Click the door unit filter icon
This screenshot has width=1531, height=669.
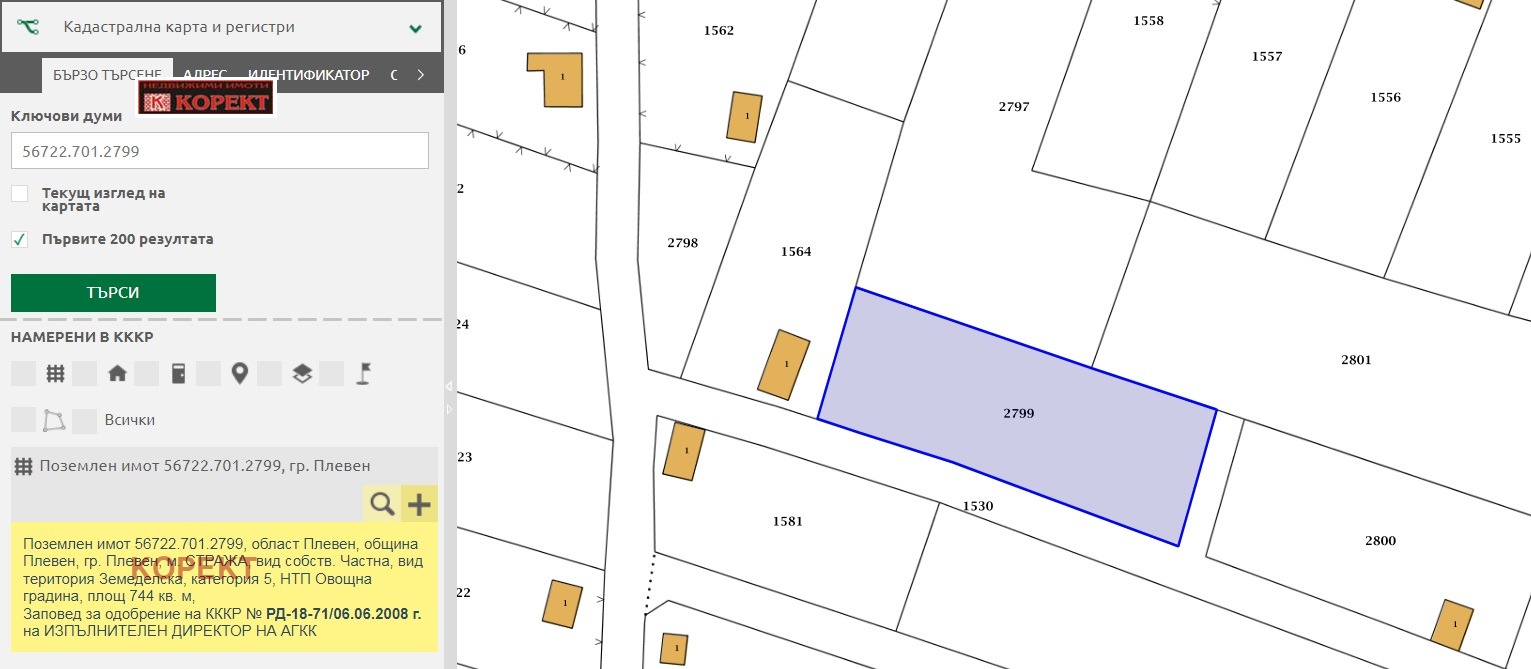click(178, 374)
